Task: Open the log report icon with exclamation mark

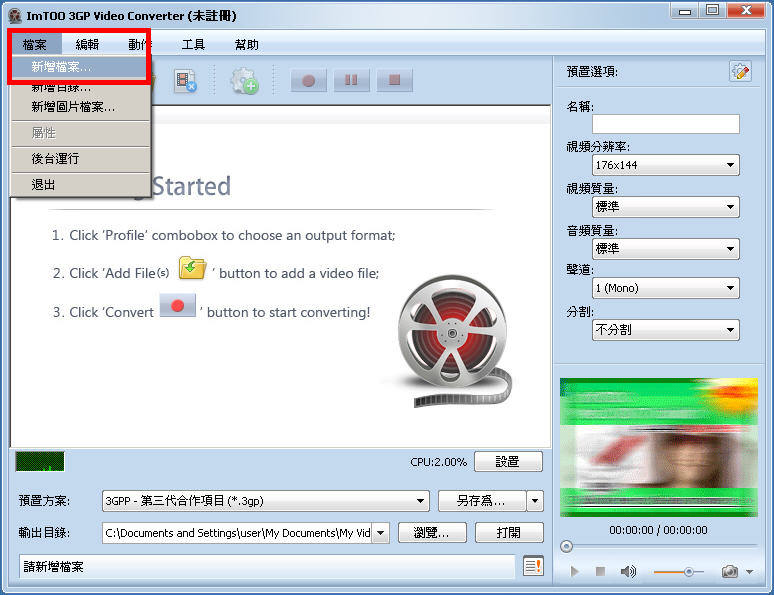Action: click(534, 566)
